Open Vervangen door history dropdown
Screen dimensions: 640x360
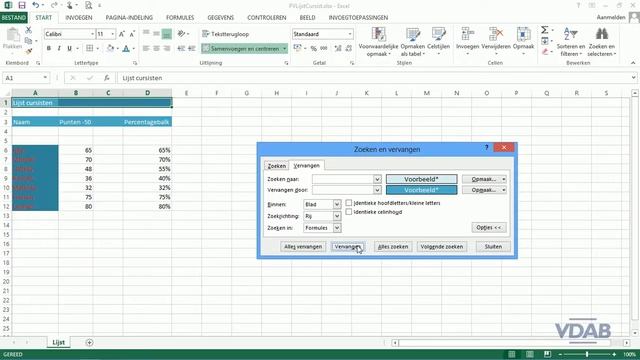coord(377,190)
